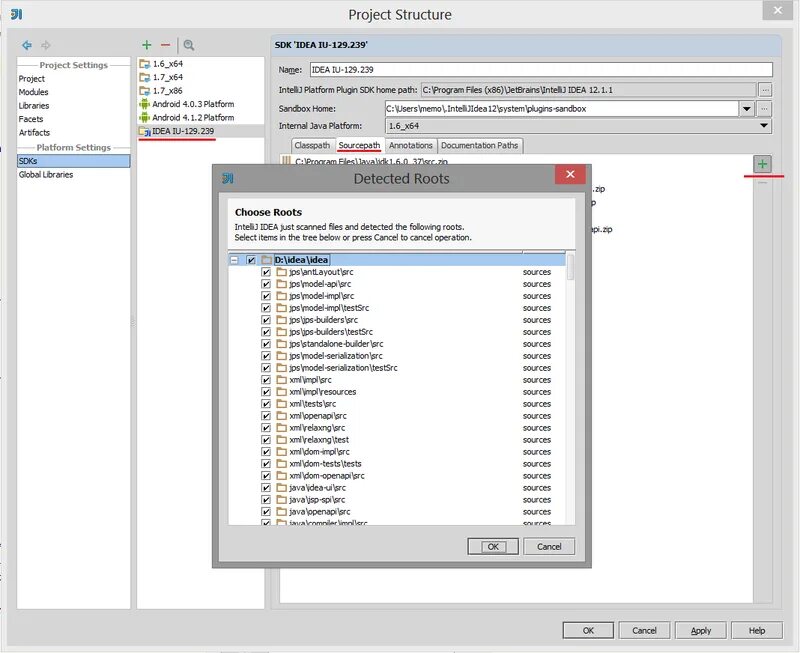This screenshot has width=800, height=653.
Task: Uncheck xml\impl\resources checkbox
Action: [x=266, y=392]
